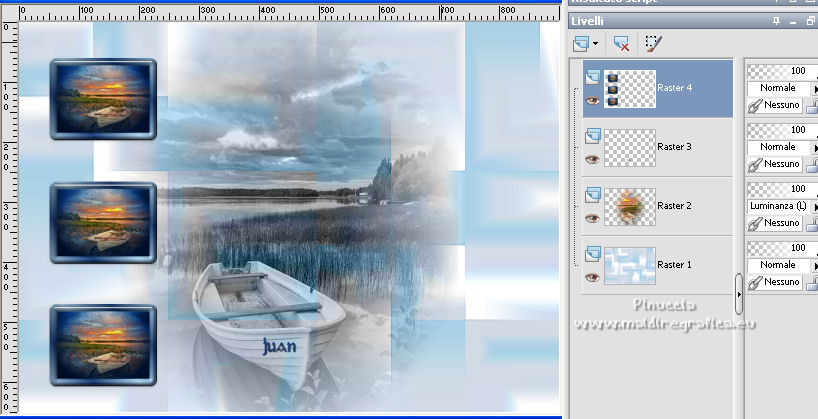Adjust Raster 2 opacity slider showing 100
This screenshot has width=818, height=419.
pyautogui.click(x=782, y=189)
